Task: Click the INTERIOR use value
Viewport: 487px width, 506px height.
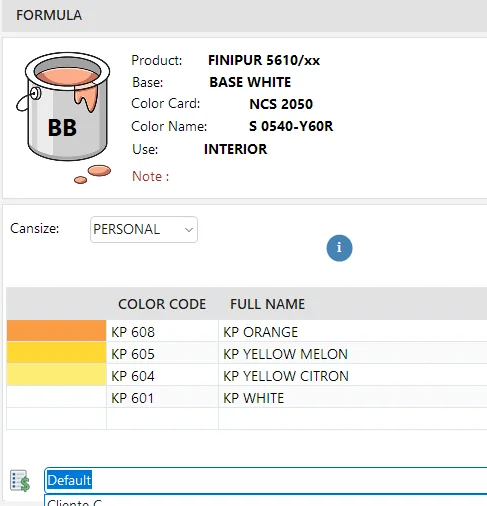Action: pyautogui.click(x=235, y=149)
